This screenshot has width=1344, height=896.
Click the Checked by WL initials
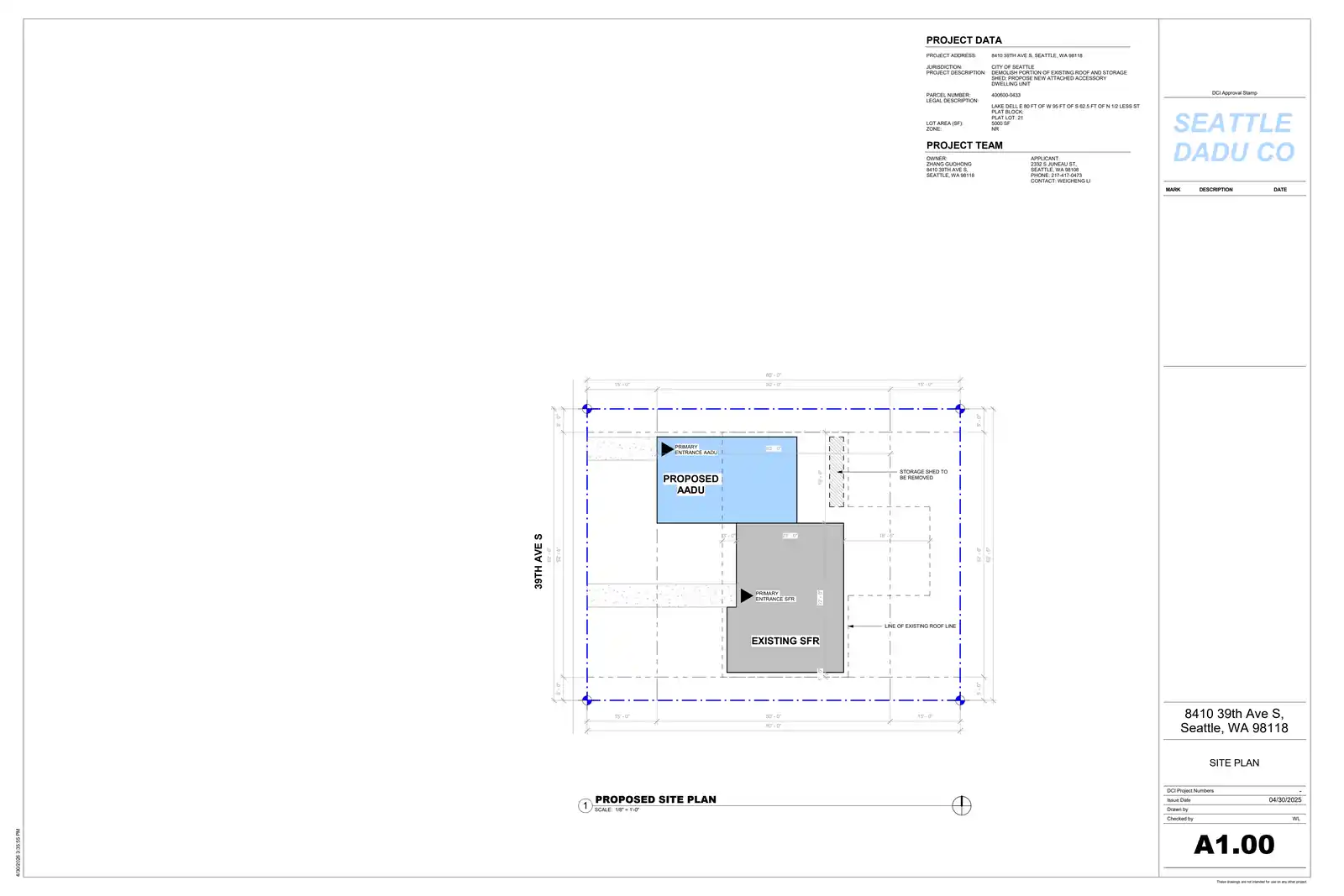pyautogui.click(x=1296, y=819)
